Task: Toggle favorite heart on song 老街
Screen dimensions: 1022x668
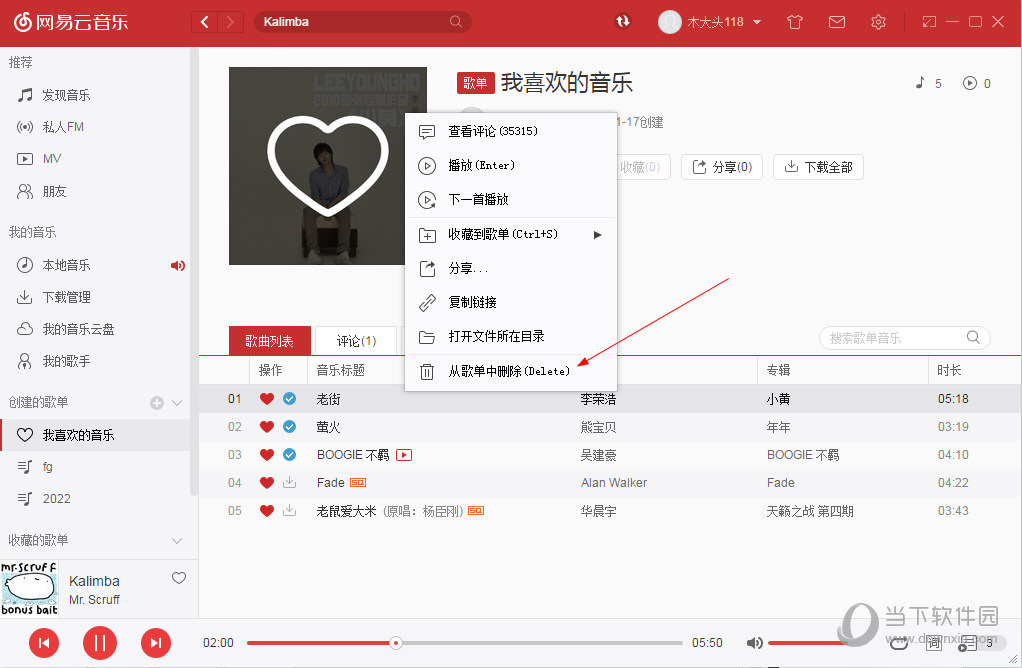Action: point(266,398)
